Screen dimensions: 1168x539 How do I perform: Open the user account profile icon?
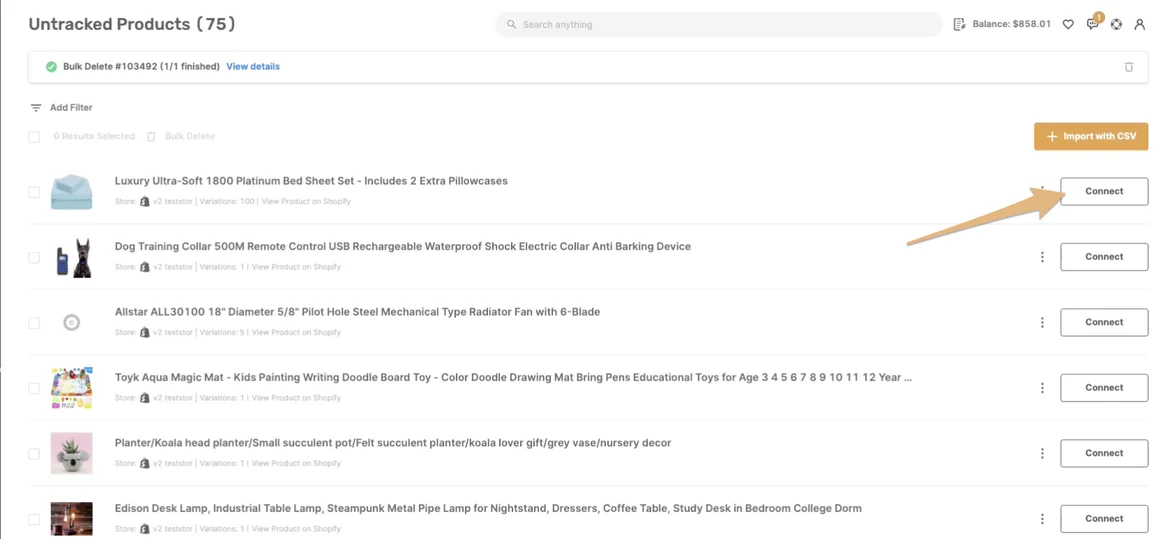(1139, 24)
